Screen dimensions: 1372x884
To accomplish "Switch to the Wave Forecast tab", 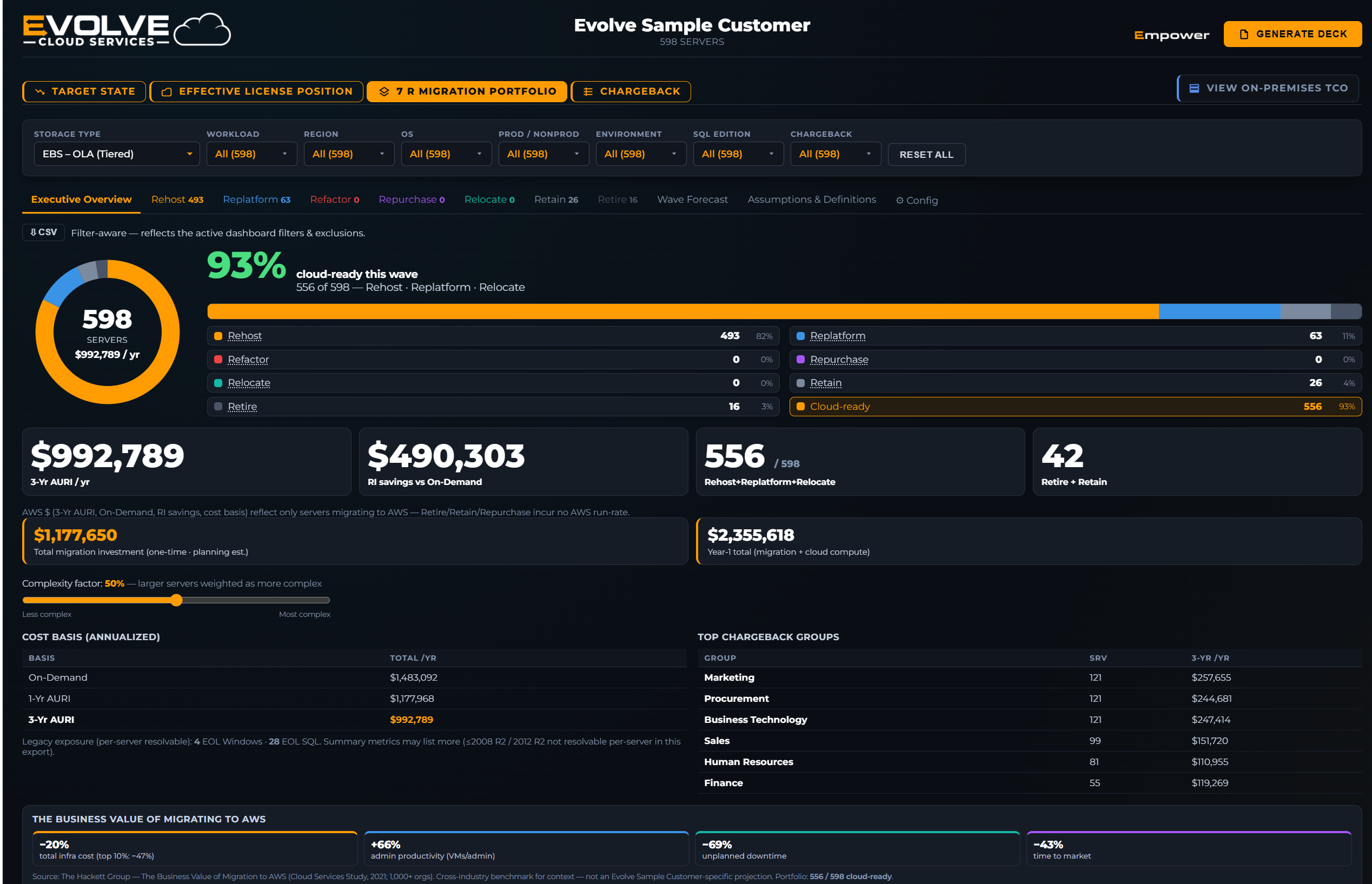I will 692,200.
